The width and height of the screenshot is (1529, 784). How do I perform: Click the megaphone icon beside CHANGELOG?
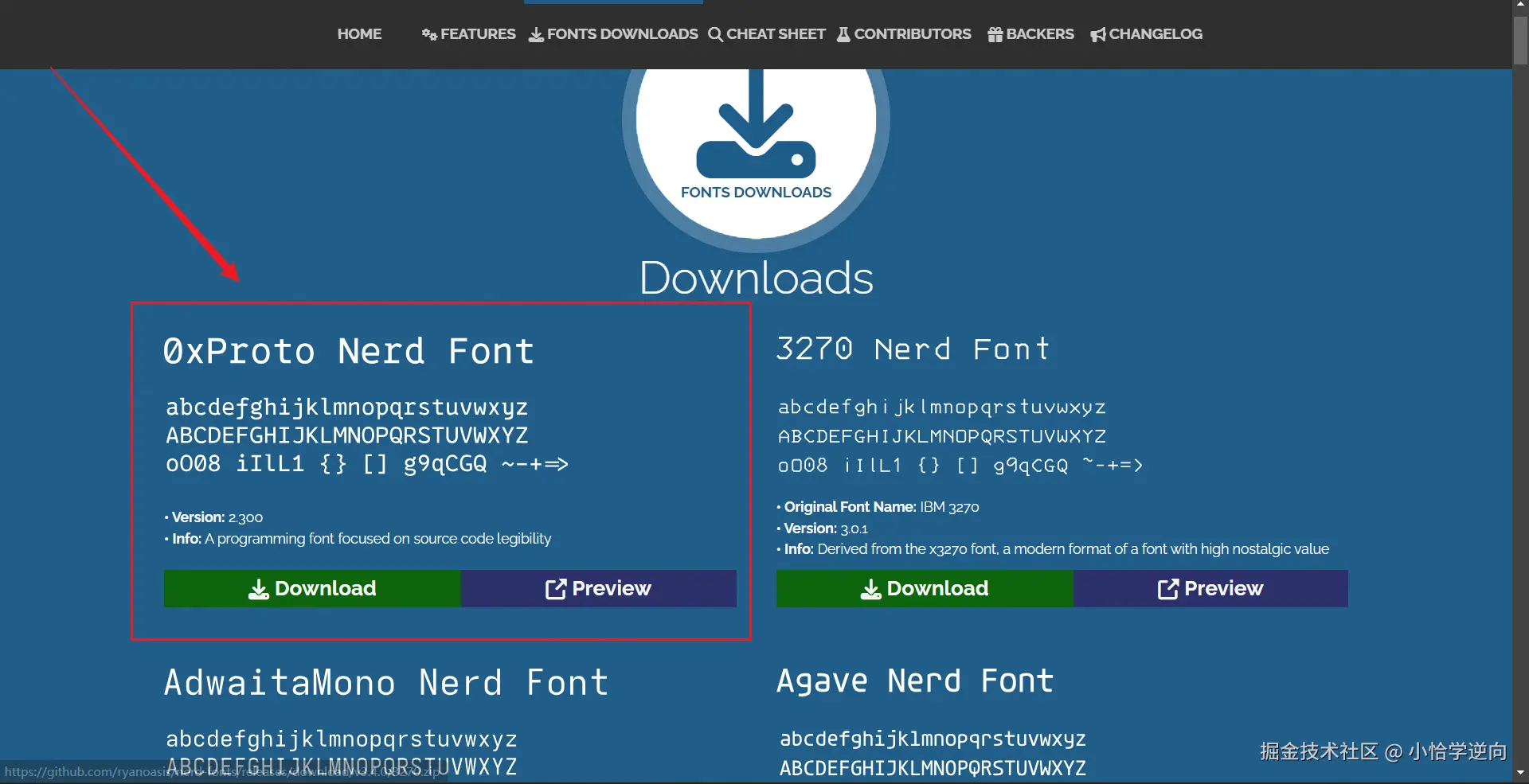coord(1098,34)
